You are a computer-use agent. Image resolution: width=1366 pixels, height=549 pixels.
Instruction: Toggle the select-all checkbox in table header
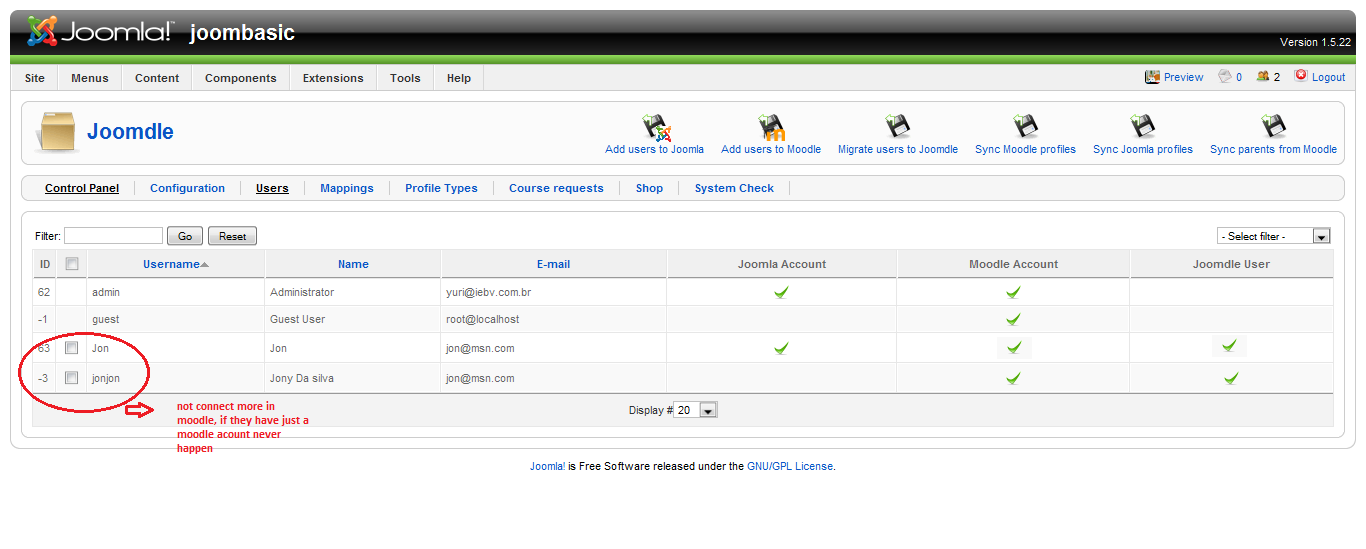coord(71,264)
